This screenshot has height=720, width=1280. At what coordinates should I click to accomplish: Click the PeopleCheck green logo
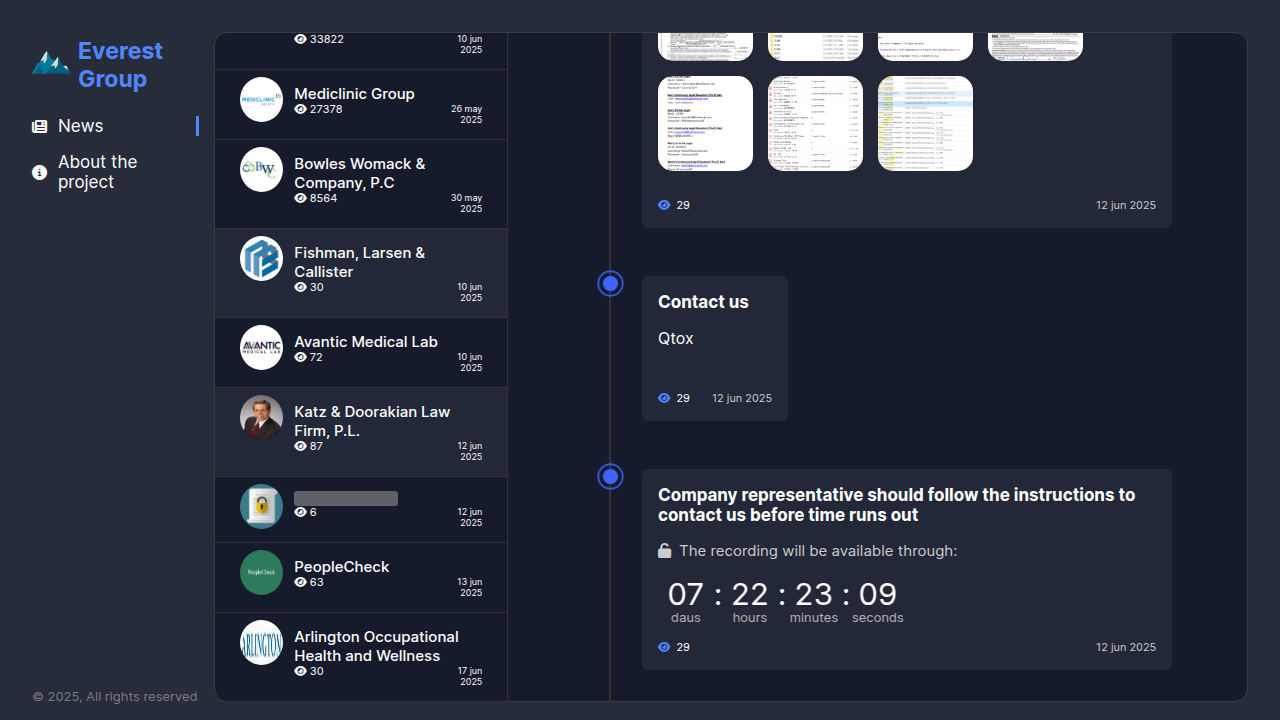(261, 572)
